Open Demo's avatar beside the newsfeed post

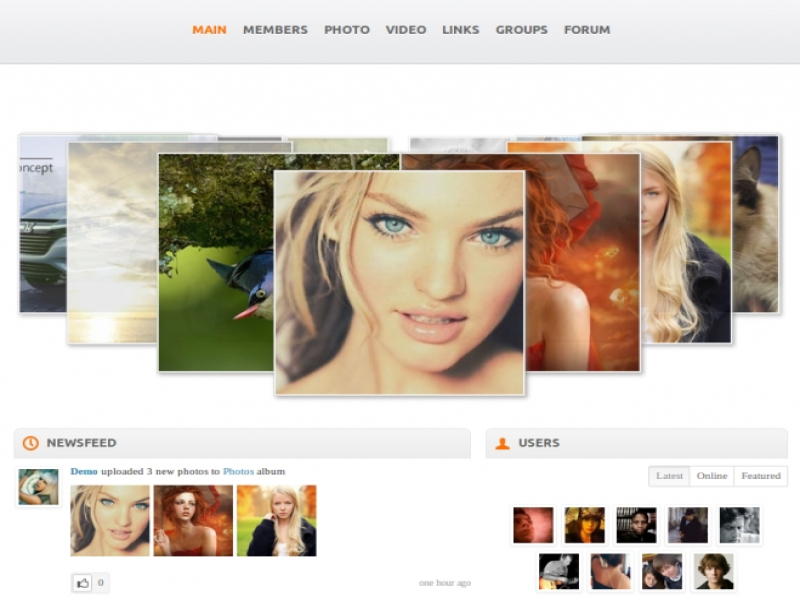38,487
